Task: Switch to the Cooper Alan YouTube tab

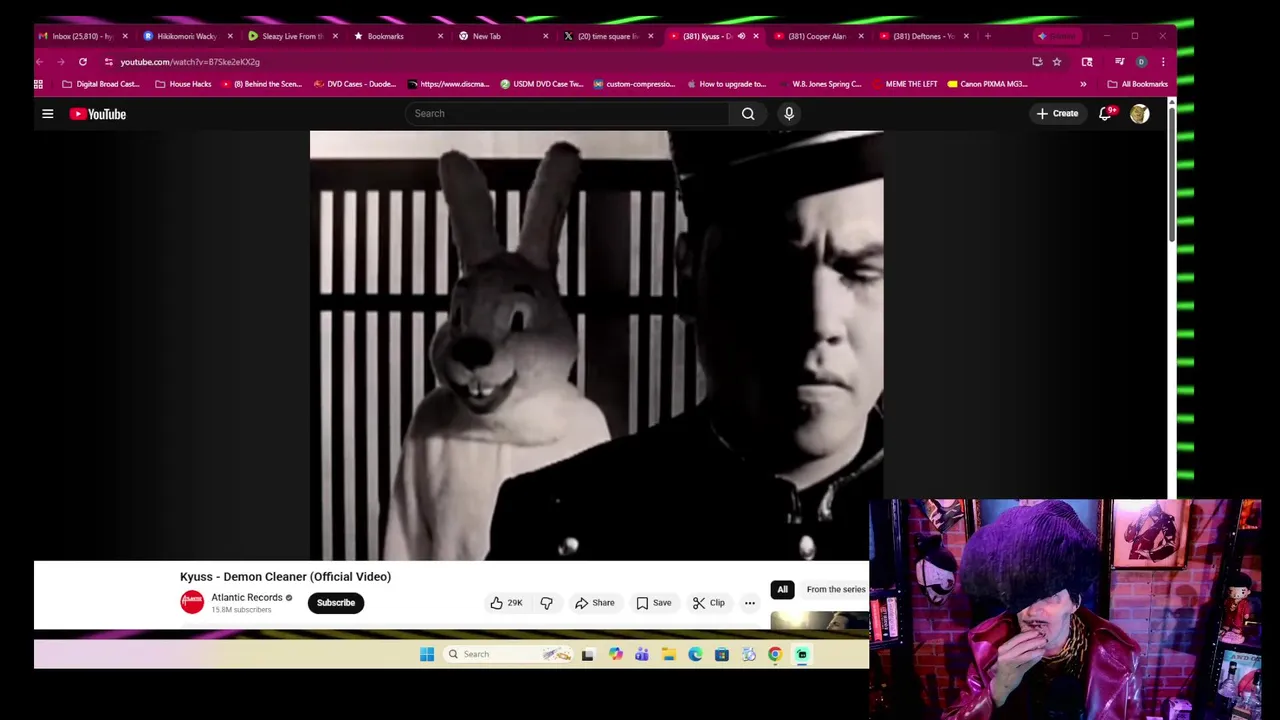Action: point(819,36)
